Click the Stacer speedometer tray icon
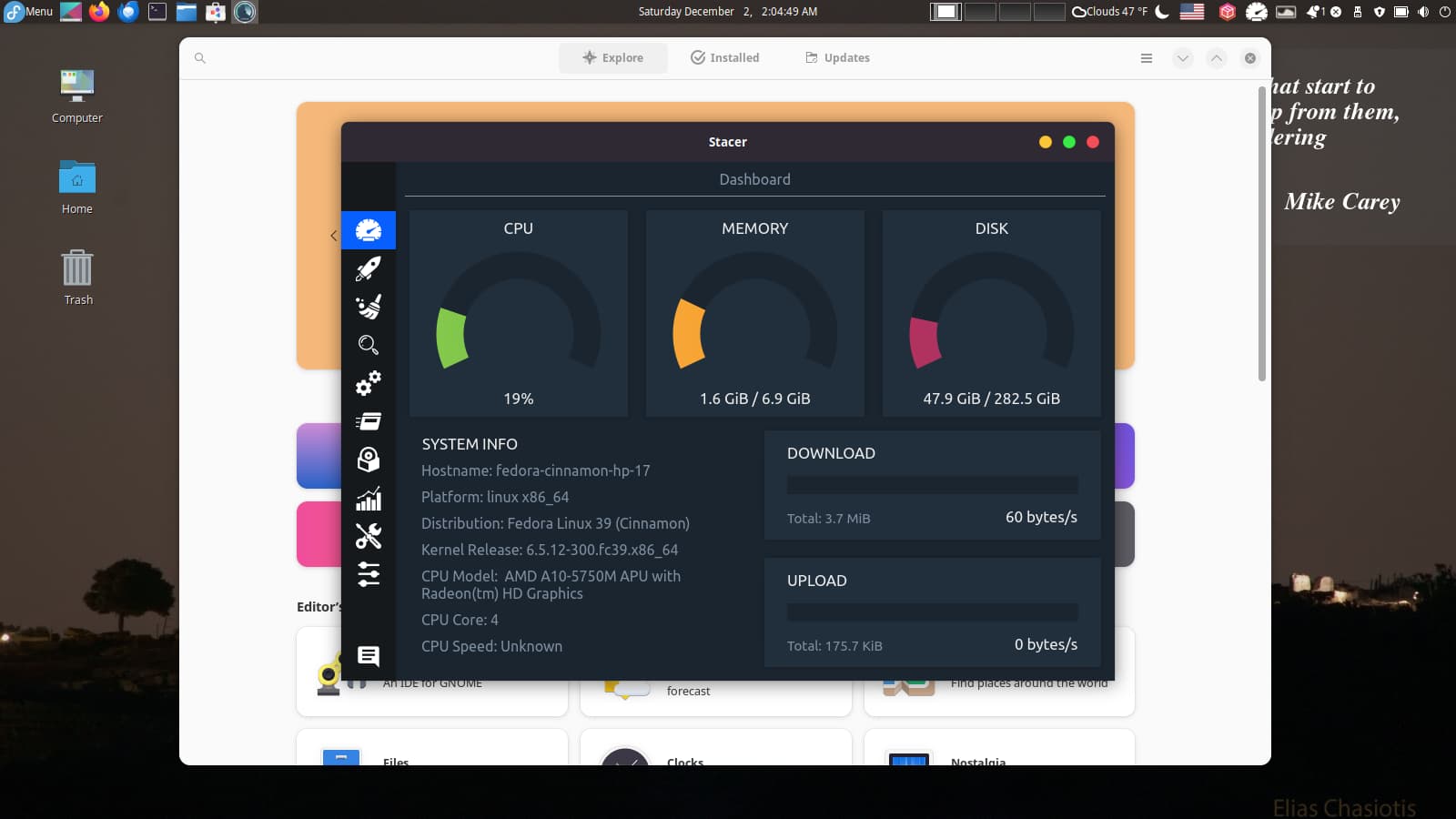Viewport: 1456px width, 819px height. pyautogui.click(x=1257, y=12)
